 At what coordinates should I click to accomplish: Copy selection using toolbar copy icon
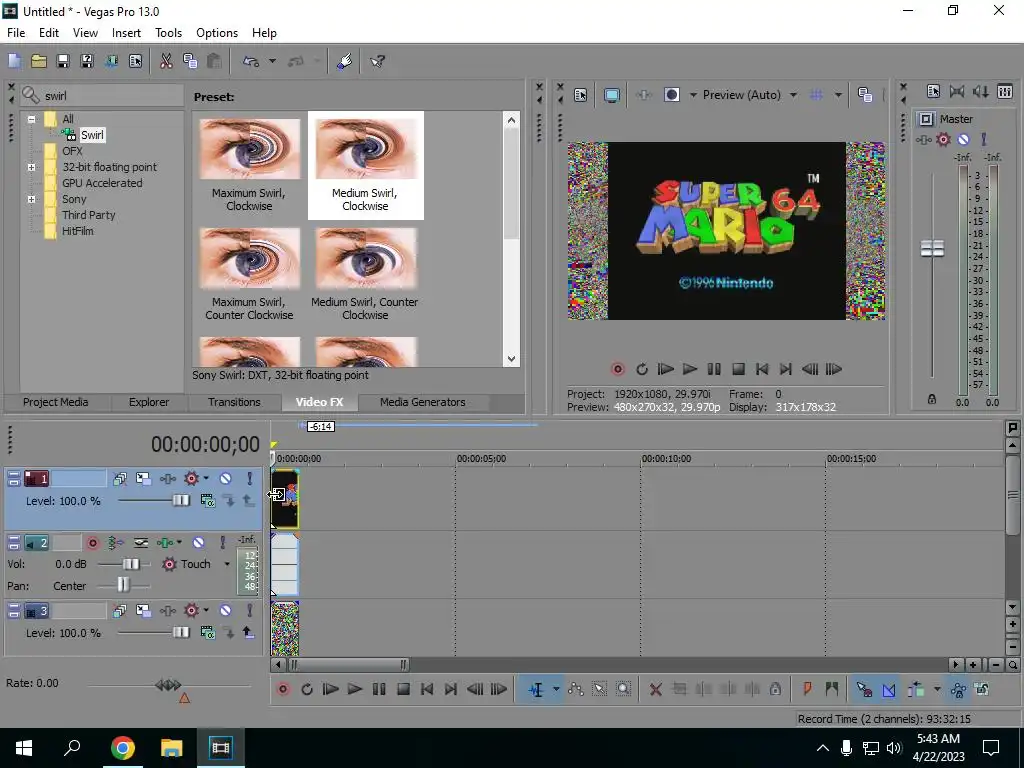point(190,61)
